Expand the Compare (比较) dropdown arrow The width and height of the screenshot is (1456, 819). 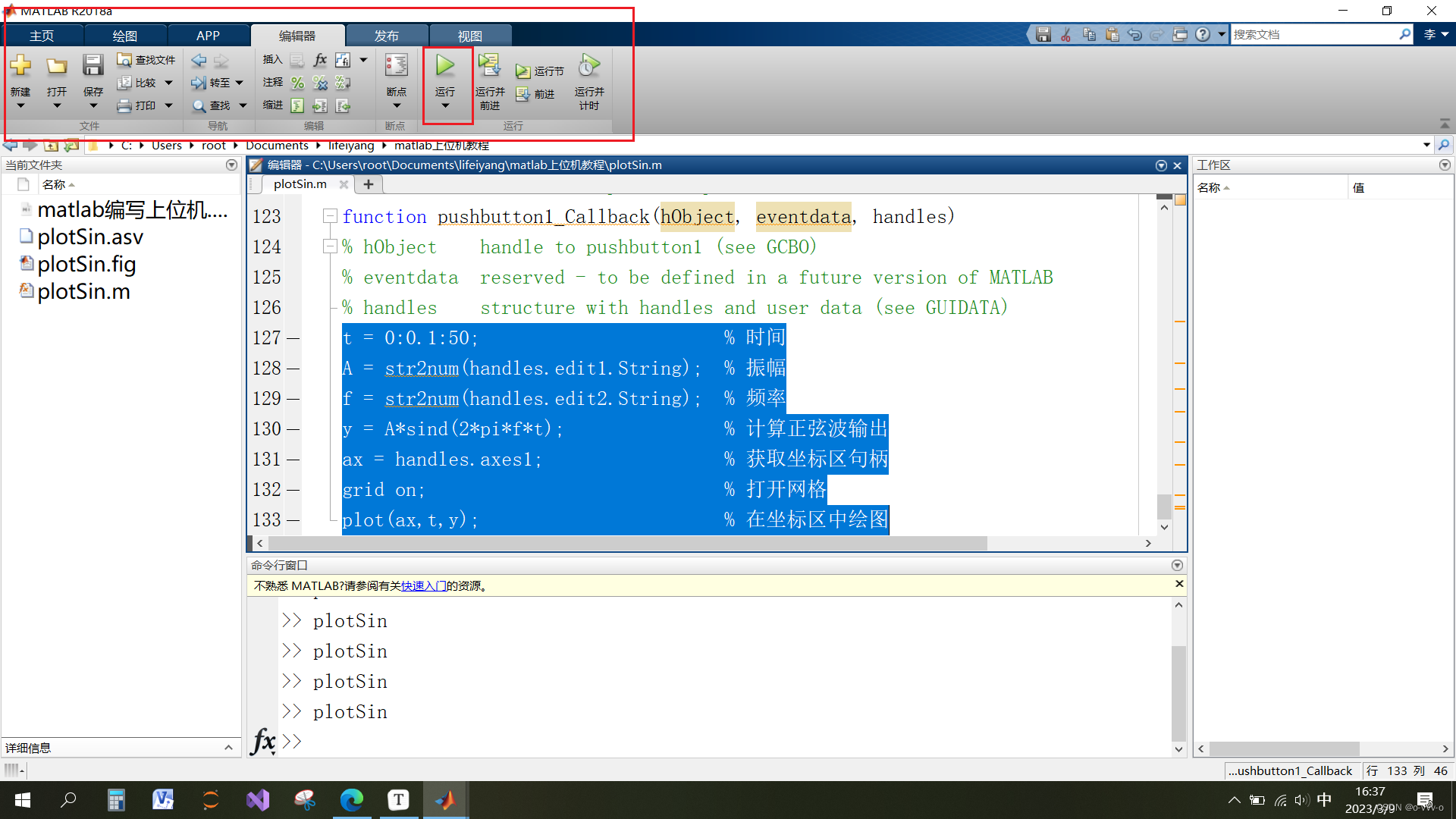pyautogui.click(x=168, y=83)
